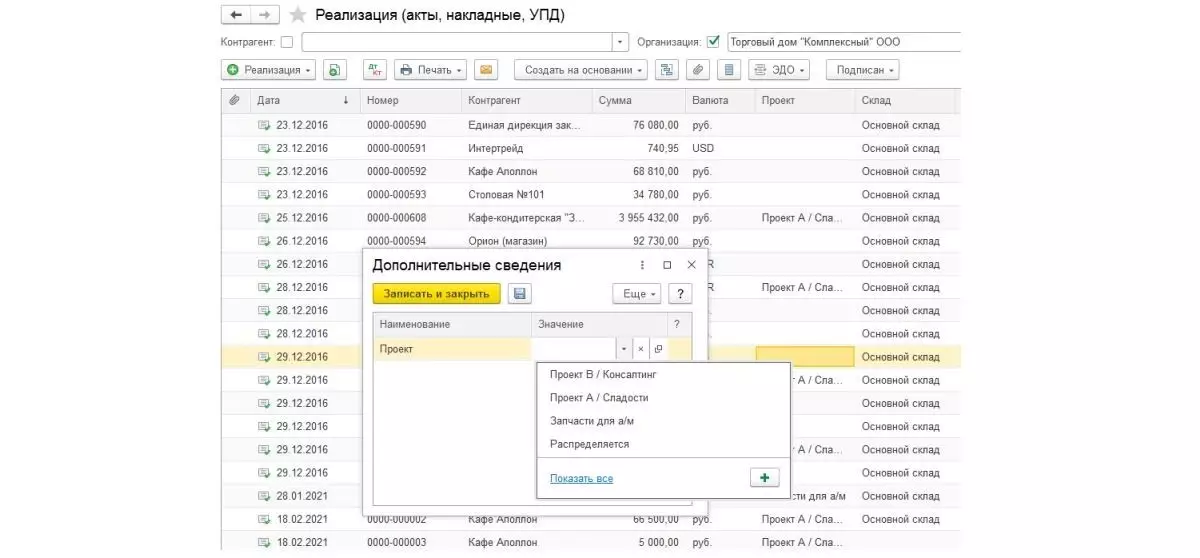Screen dimensions: 1200x558
Task: Click the 3 955 432,00 amount cell
Action: 638,218
